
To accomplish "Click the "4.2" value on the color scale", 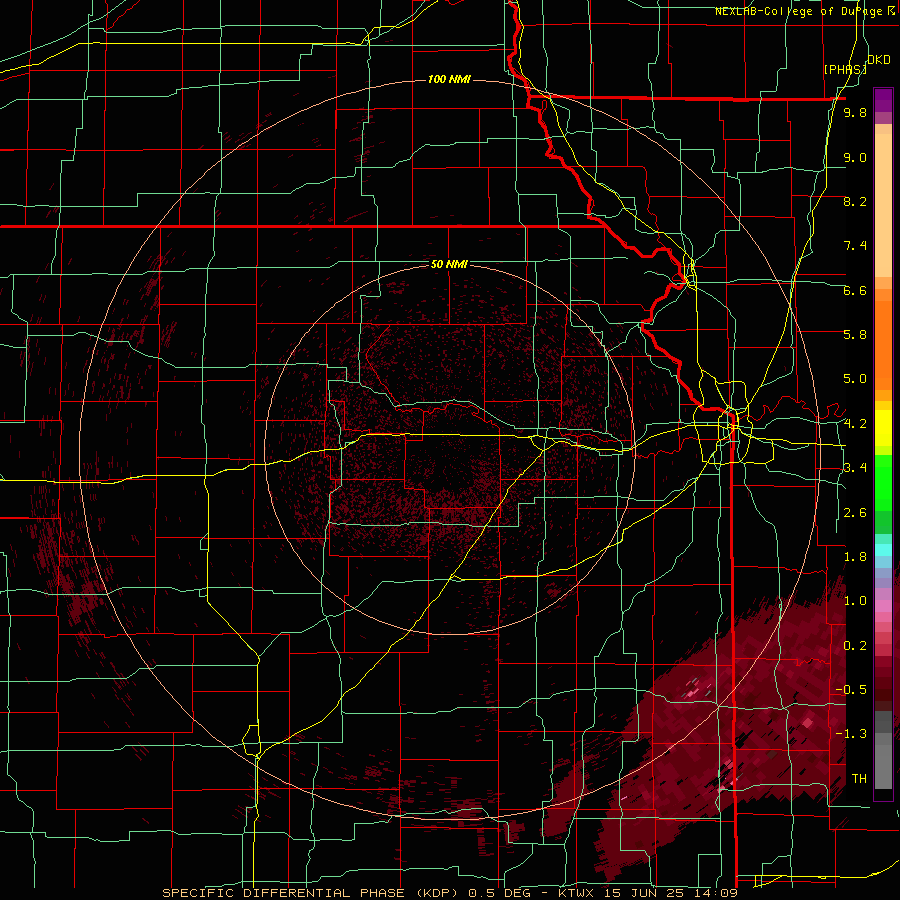I will point(855,424).
